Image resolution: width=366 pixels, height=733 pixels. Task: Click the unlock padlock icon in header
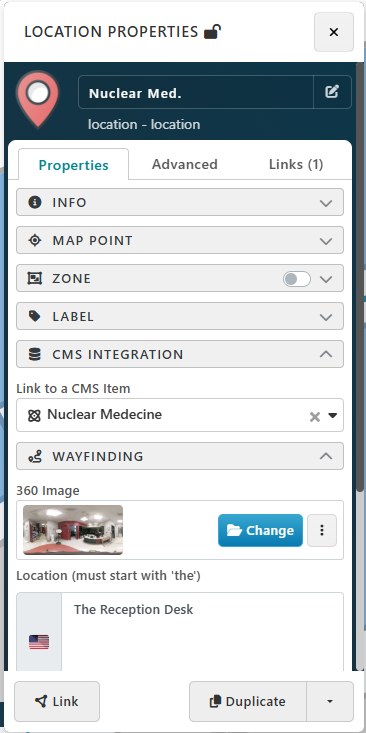(212, 32)
